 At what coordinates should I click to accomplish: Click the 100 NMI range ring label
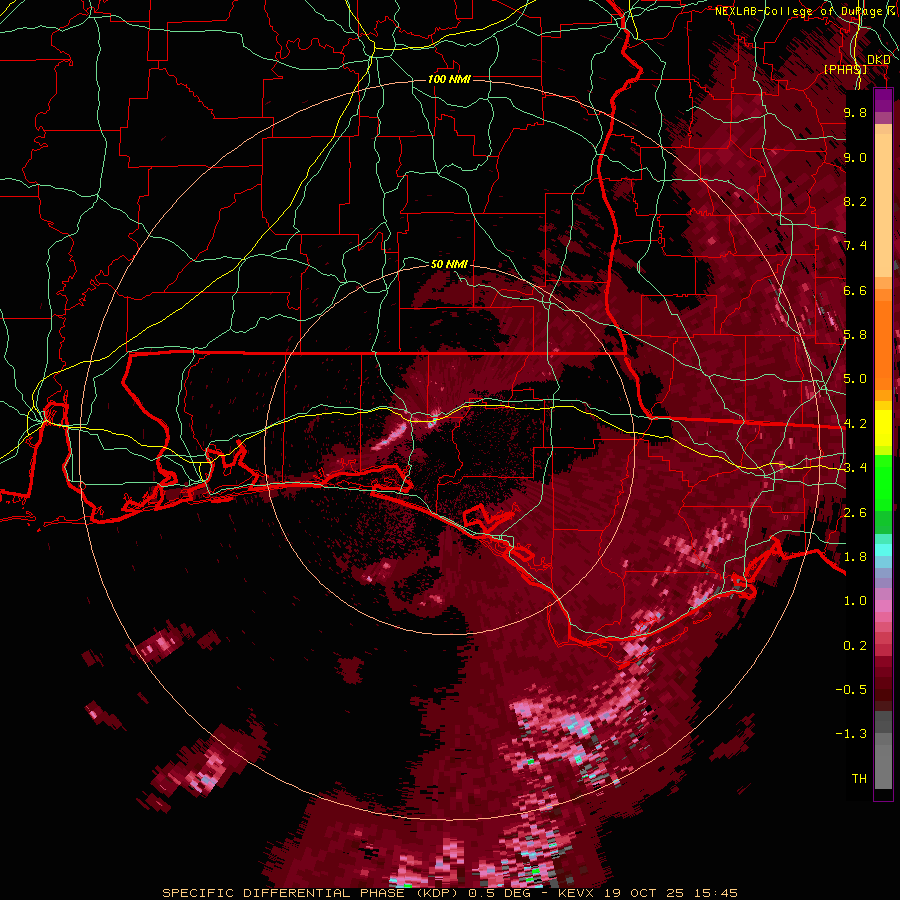pos(449,79)
